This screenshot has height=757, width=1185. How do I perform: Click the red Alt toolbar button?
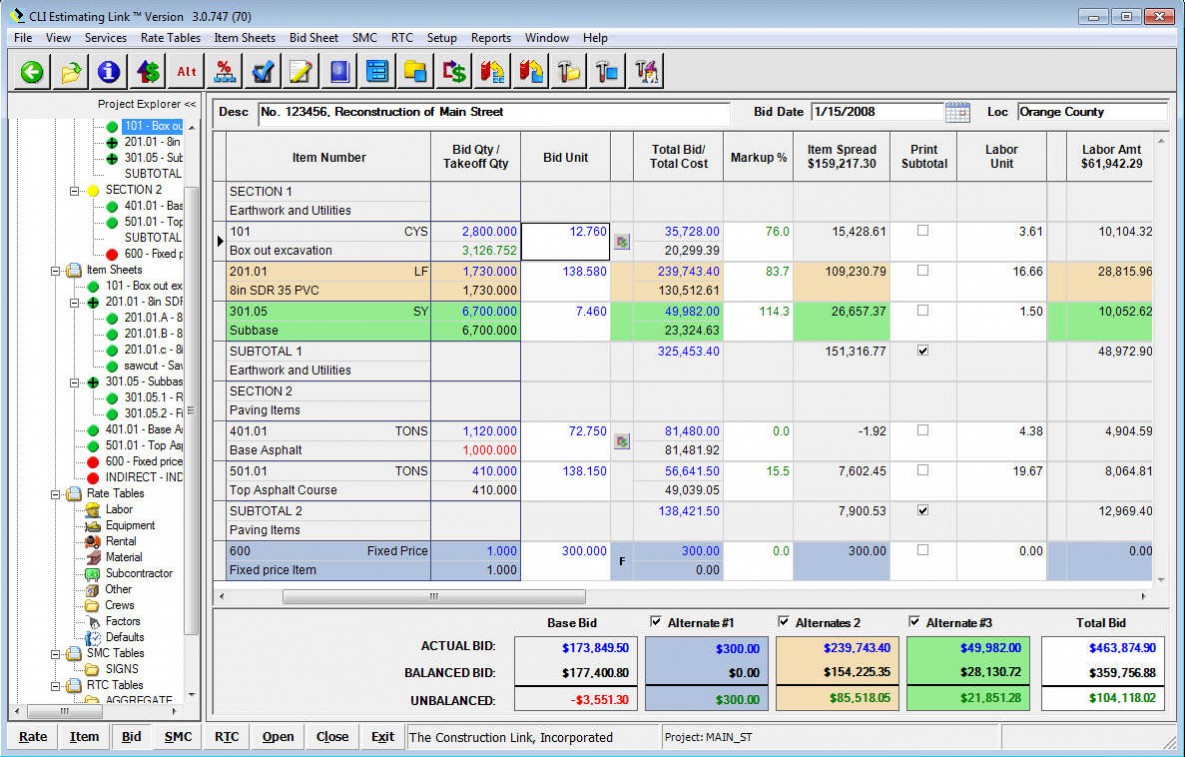(186, 72)
